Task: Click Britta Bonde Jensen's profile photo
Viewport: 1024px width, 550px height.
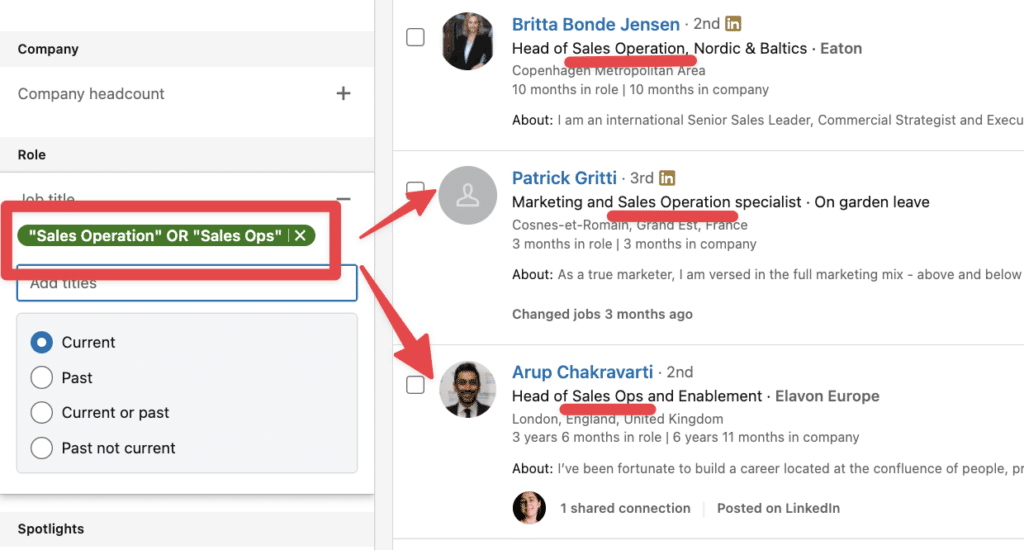Action: (468, 41)
